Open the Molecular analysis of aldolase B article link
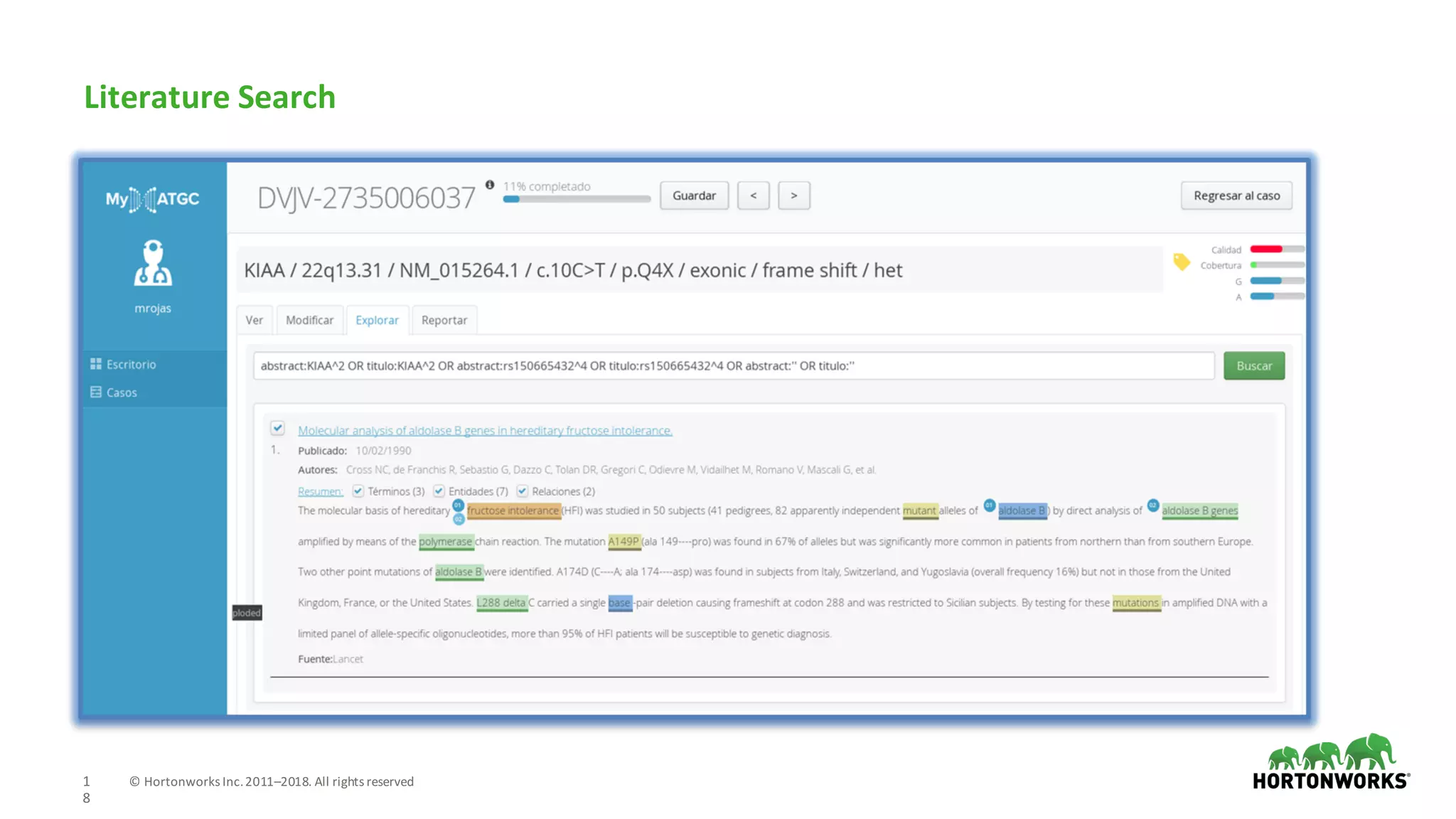Image resolution: width=1456 pixels, height=819 pixels. (x=485, y=430)
